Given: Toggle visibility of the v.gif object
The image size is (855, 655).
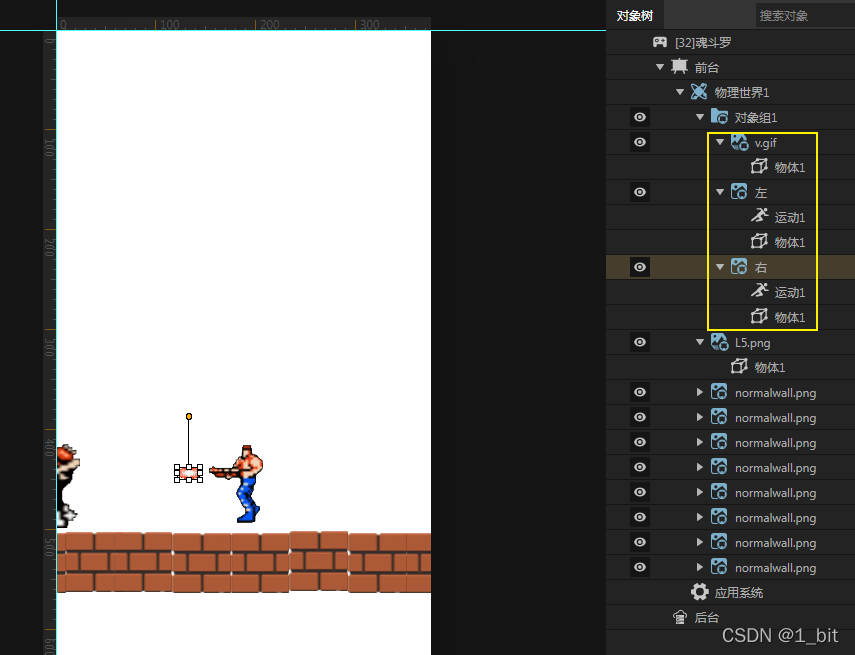Looking at the screenshot, I should tap(640, 142).
